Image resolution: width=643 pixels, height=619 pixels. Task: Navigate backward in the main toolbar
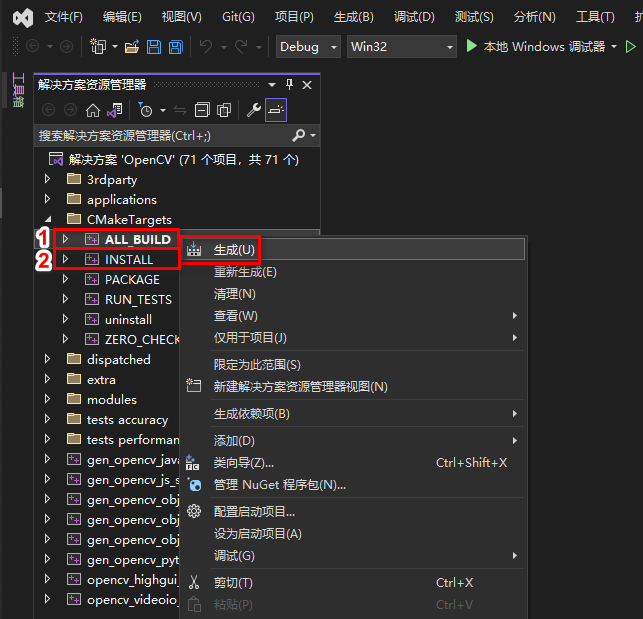[x=33, y=46]
